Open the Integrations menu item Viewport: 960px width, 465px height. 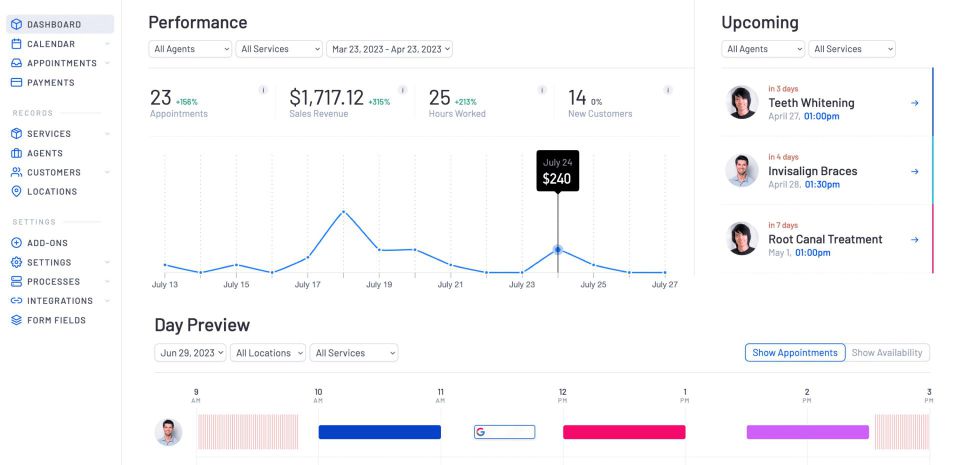click(x=60, y=301)
